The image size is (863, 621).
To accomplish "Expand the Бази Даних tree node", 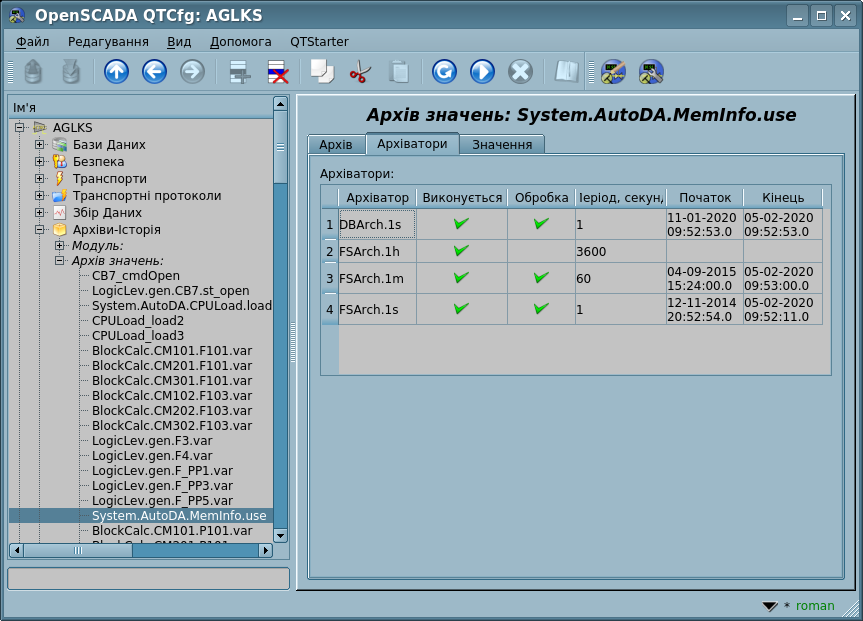I will coord(40,145).
